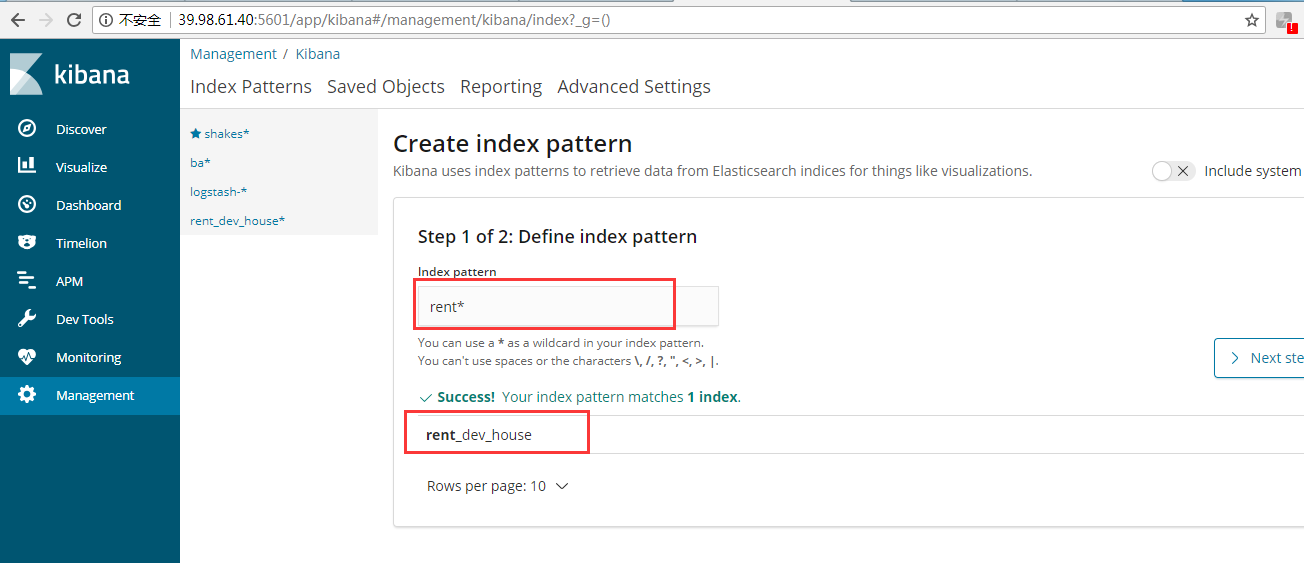
Task: Click the browser extension icon
Action: tap(1286, 21)
